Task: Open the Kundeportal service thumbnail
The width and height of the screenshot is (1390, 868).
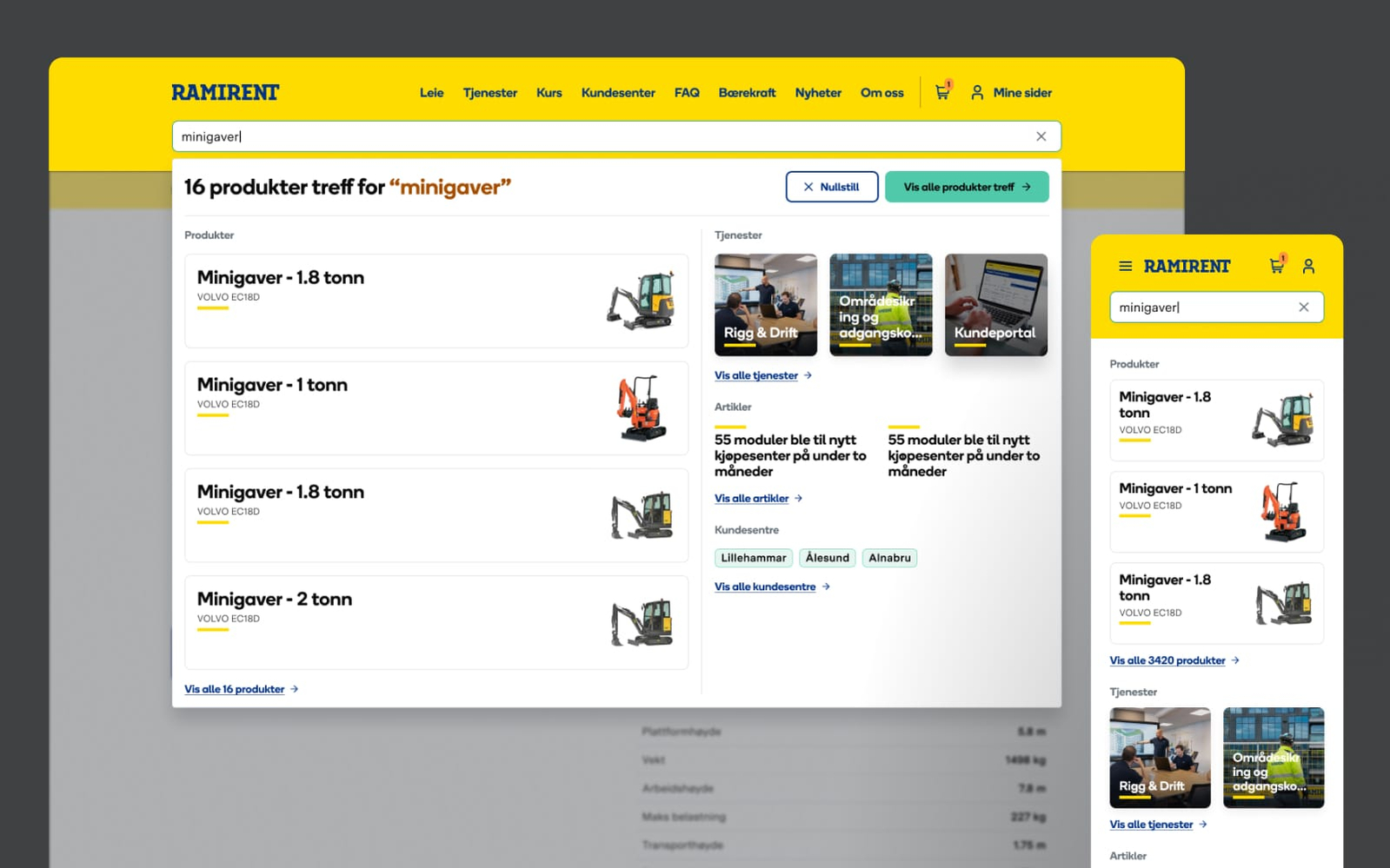Action: [995, 305]
